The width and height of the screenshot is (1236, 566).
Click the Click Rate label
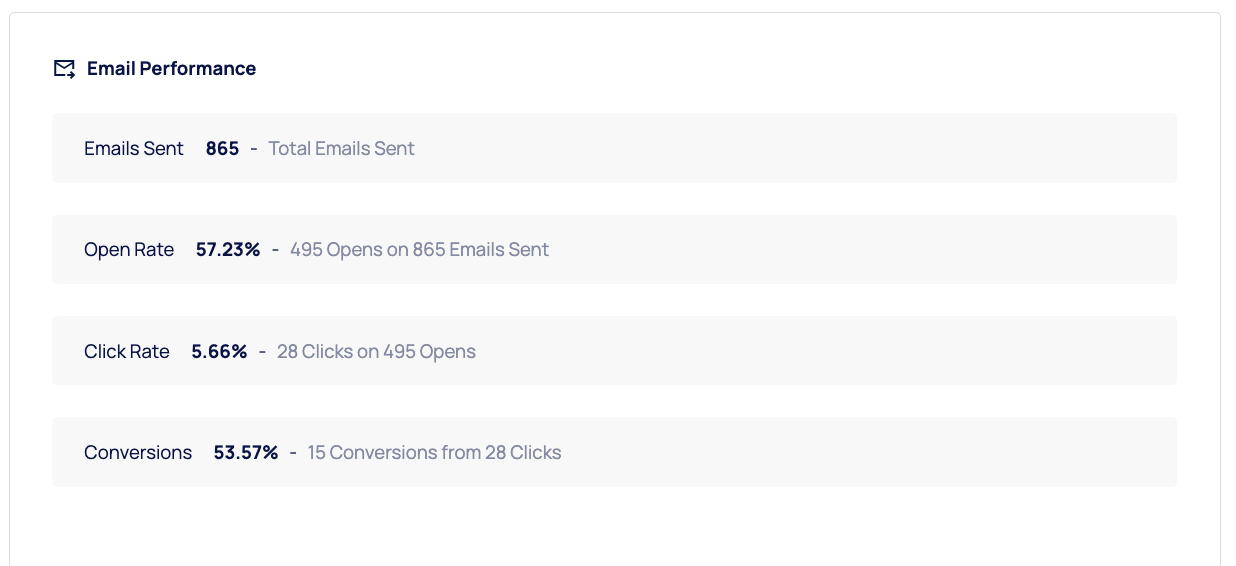pos(127,352)
